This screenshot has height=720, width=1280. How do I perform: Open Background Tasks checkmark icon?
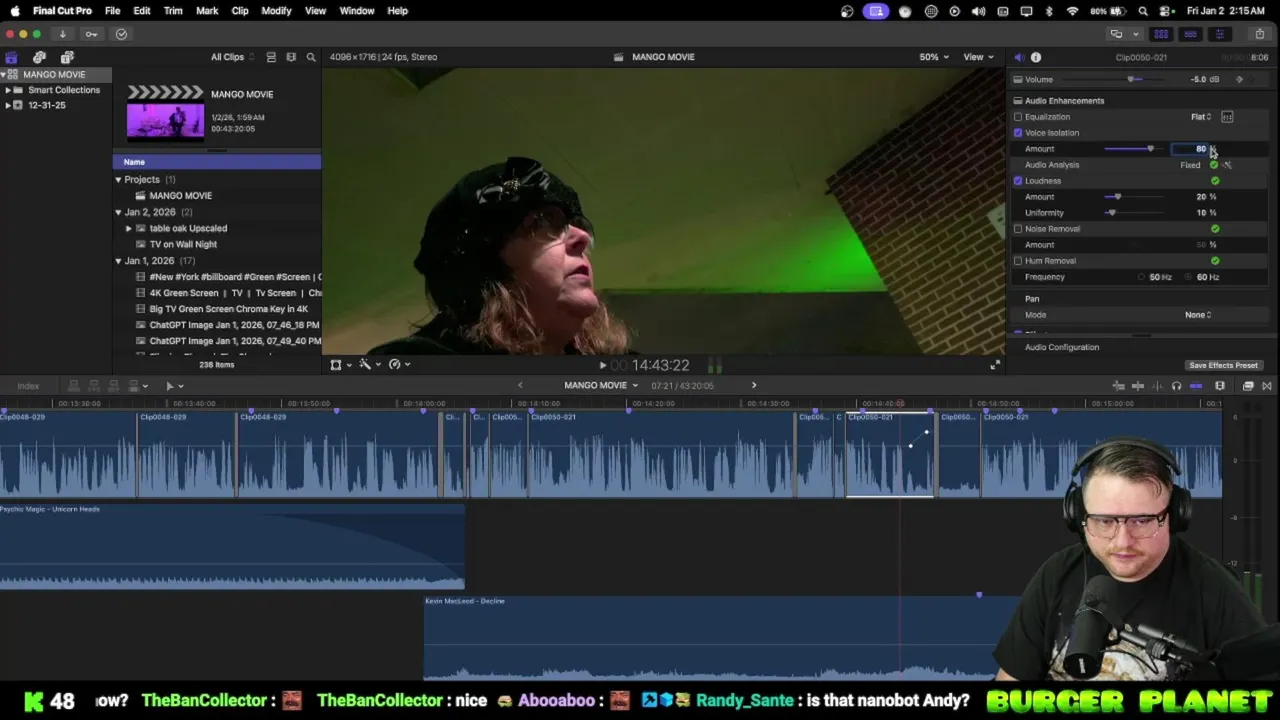[121, 34]
